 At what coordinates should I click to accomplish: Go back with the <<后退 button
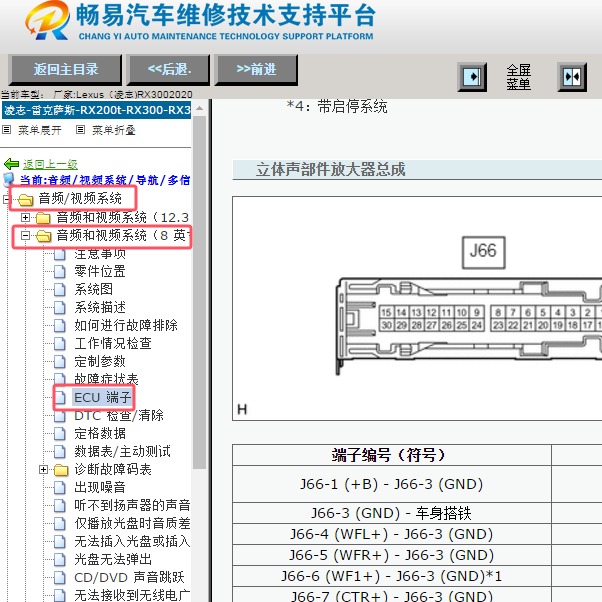(169, 70)
